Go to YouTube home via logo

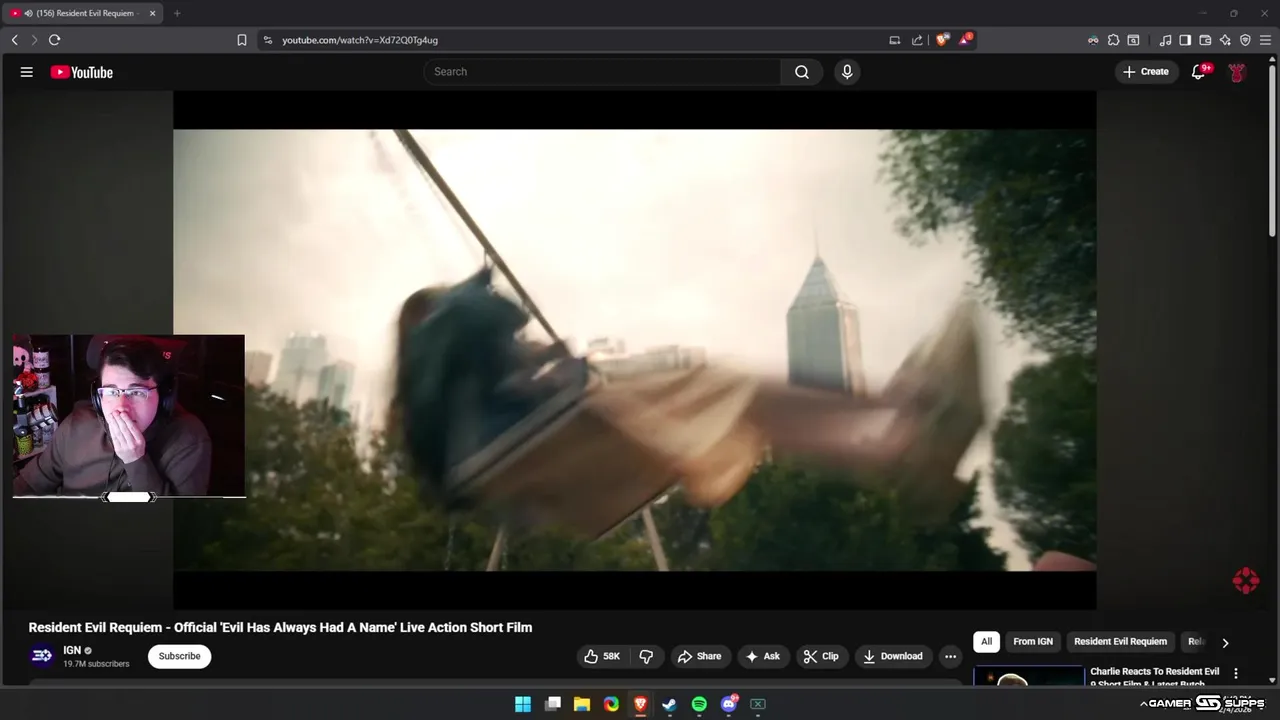coord(82,72)
